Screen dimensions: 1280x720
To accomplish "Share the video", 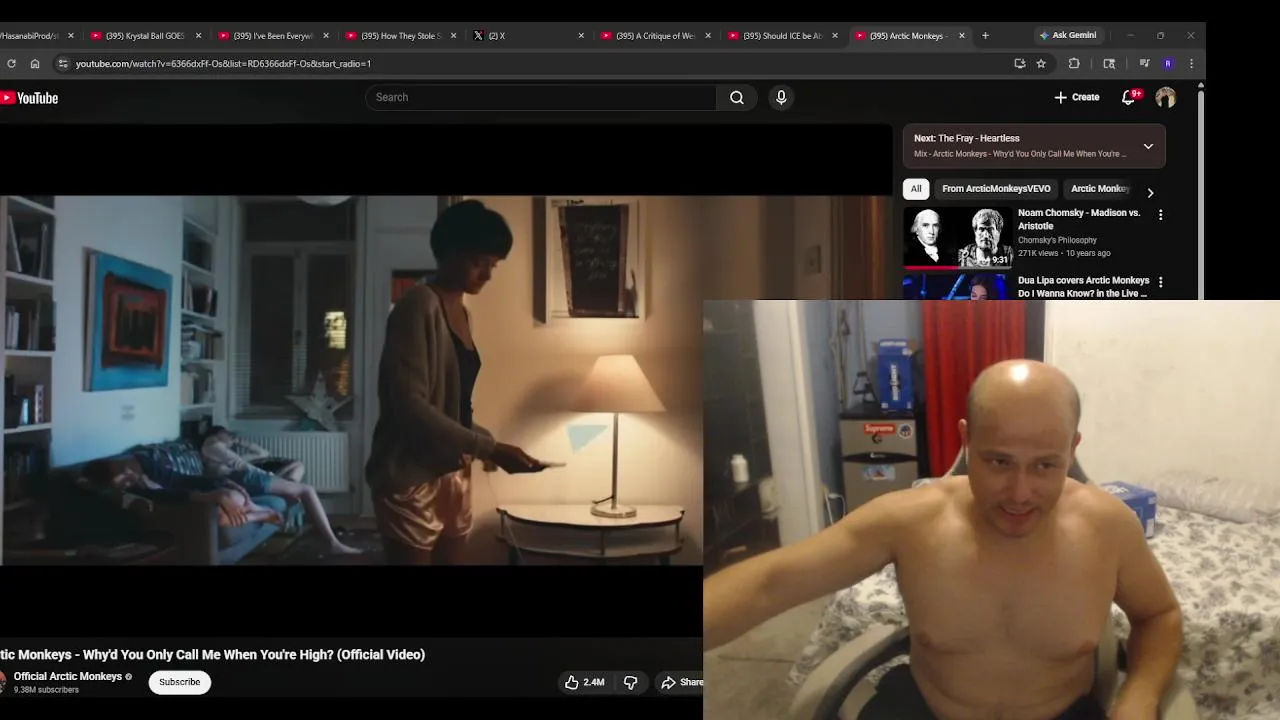I will 682,682.
